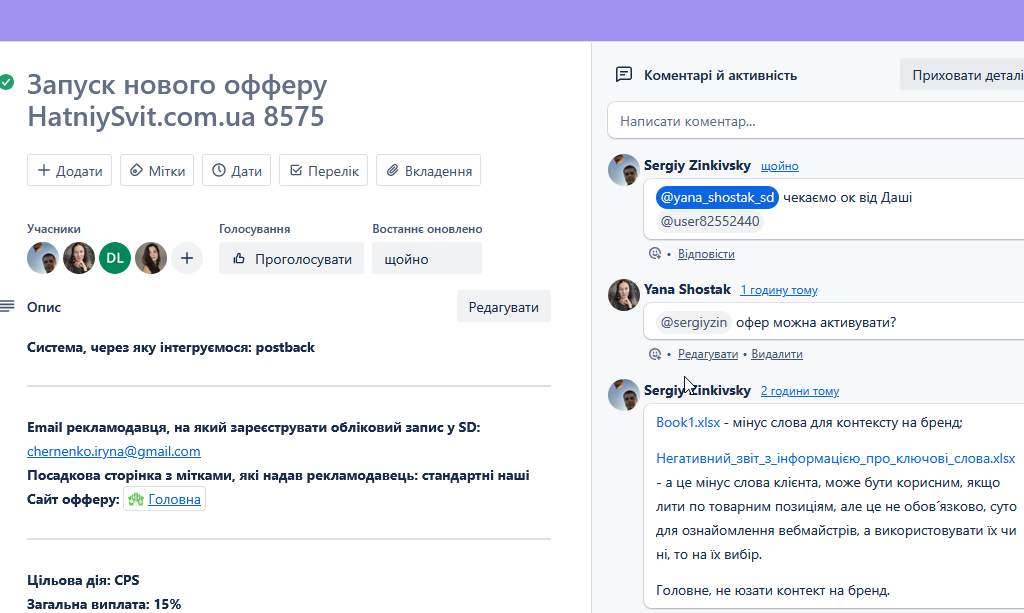Click the text 'Загальна виплата: 15%'
Screen dimensions: 1024x613
(104, 604)
